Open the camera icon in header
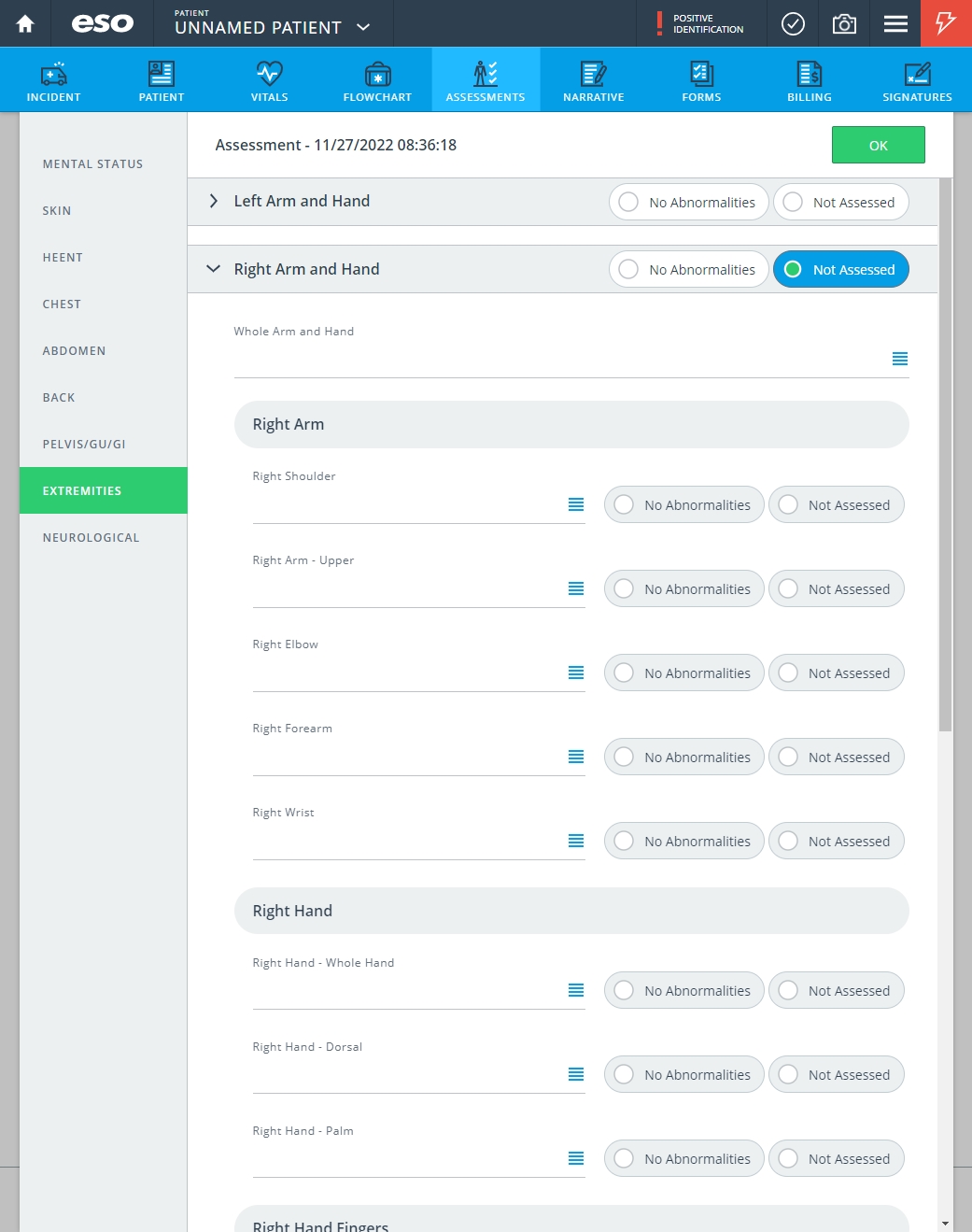 pos(844,23)
